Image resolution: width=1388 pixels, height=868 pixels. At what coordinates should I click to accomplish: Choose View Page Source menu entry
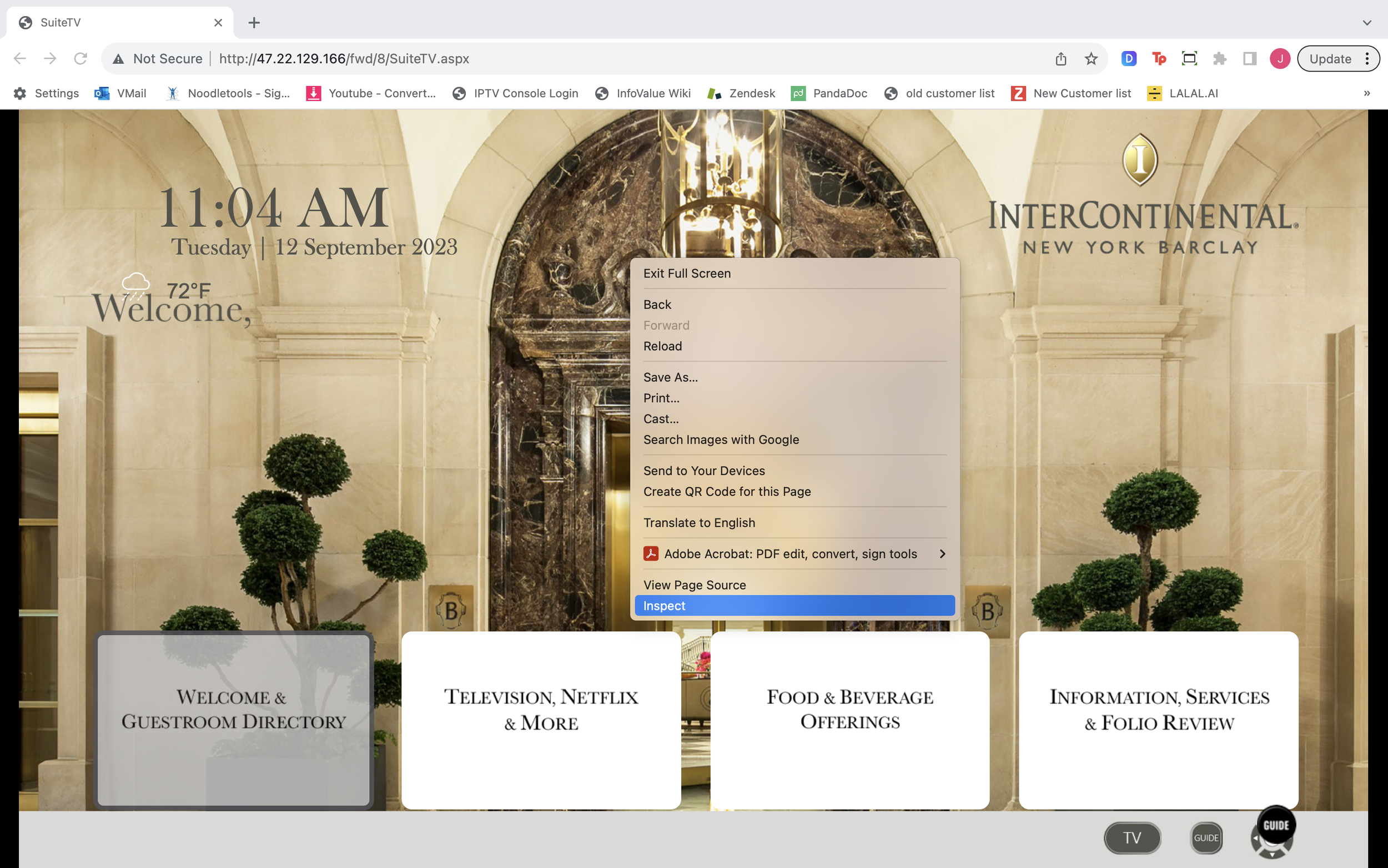coord(695,584)
